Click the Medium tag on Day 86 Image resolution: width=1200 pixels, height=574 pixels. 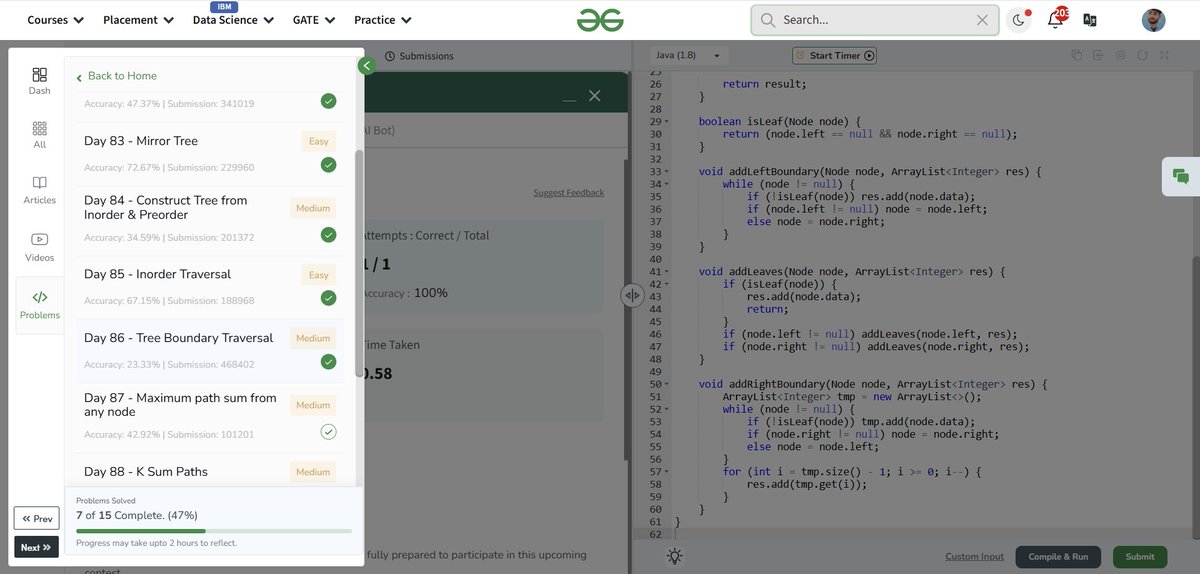(313, 339)
